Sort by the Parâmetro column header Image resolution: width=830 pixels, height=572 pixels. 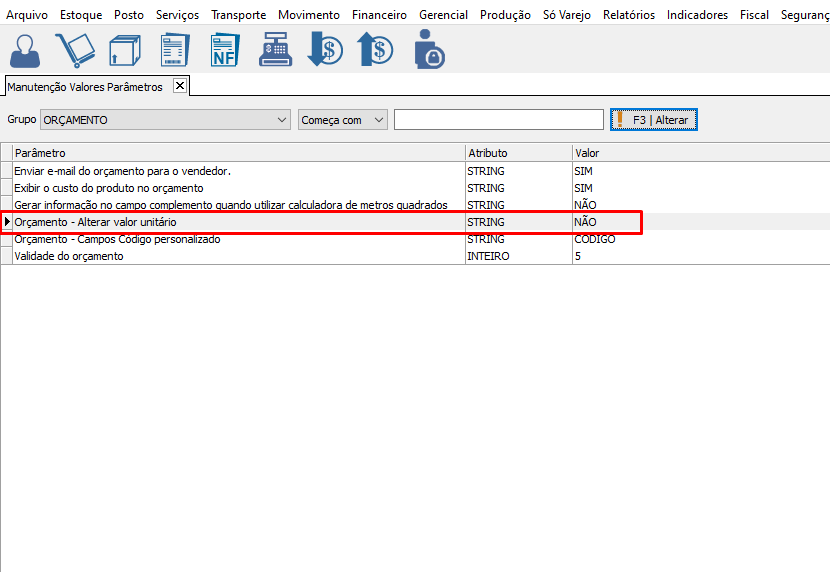pyautogui.click(x=238, y=153)
